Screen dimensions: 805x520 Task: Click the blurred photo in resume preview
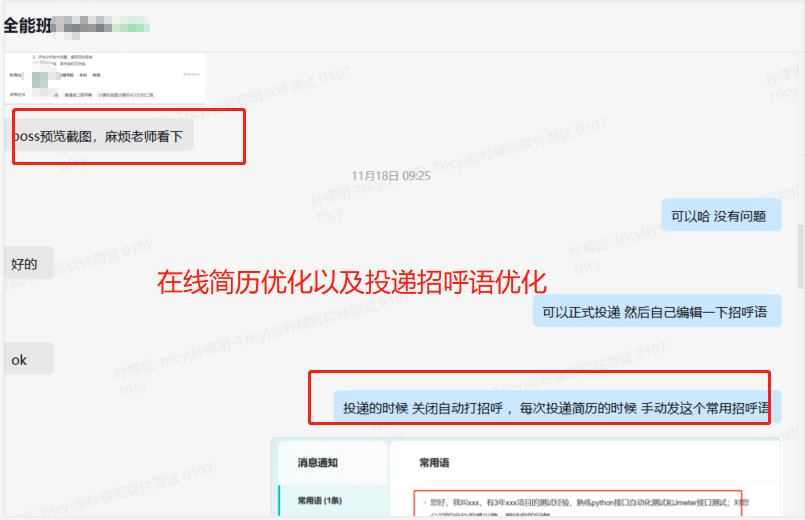[x=41, y=78]
